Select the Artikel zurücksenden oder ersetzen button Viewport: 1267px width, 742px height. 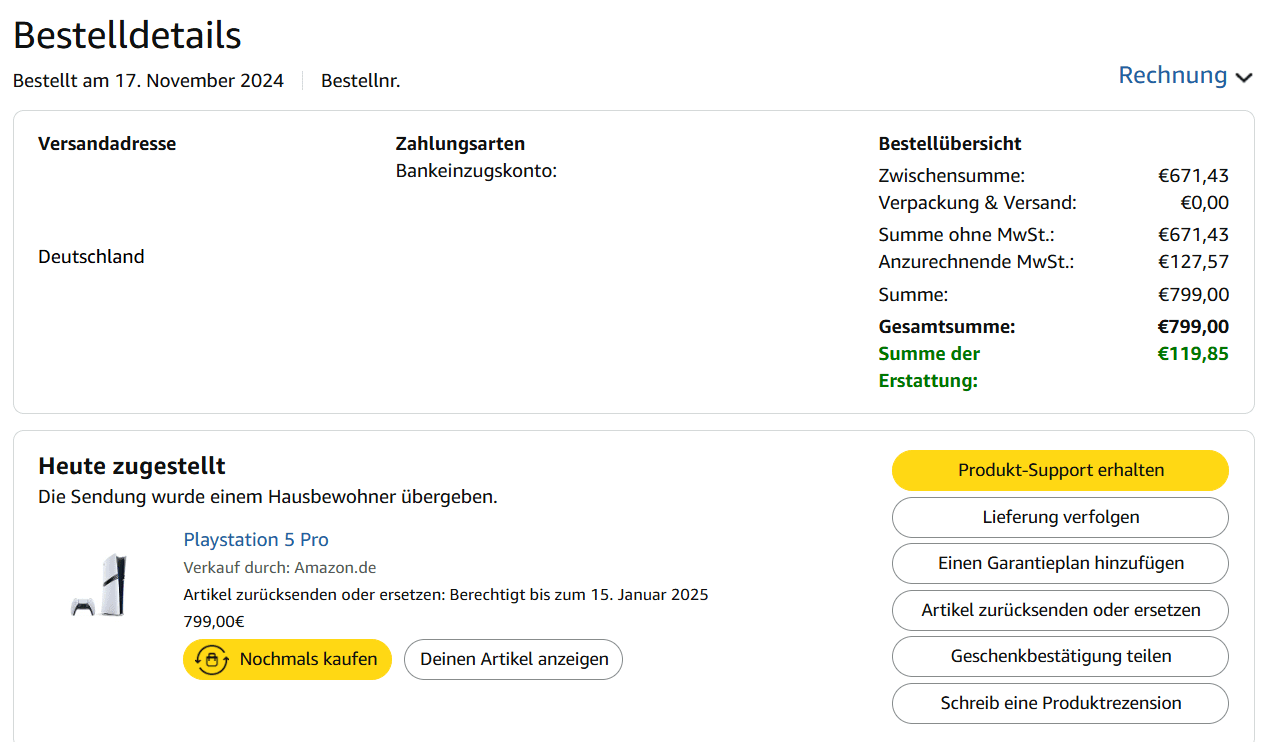click(1060, 610)
